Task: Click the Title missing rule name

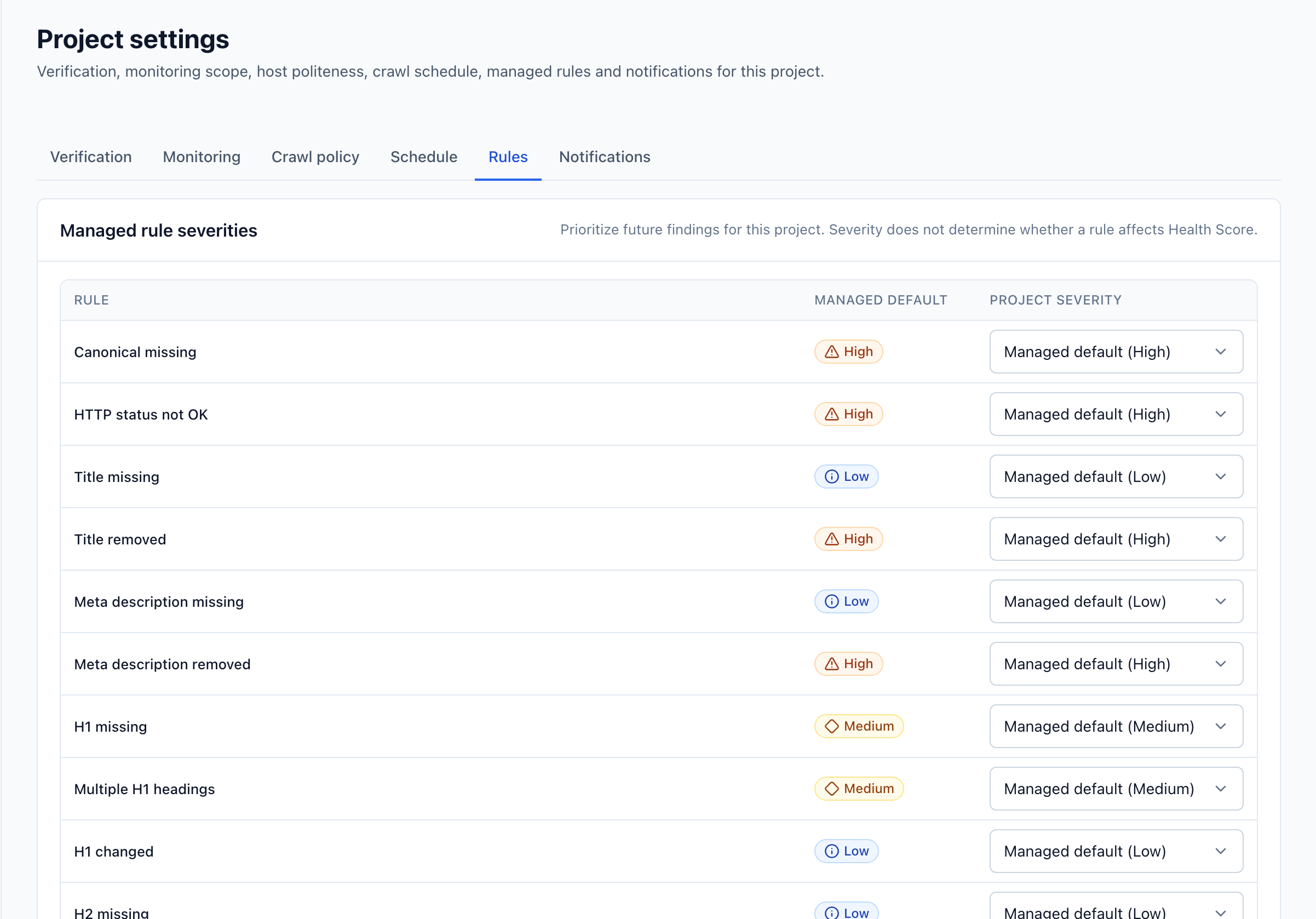Action: [x=116, y=477]
